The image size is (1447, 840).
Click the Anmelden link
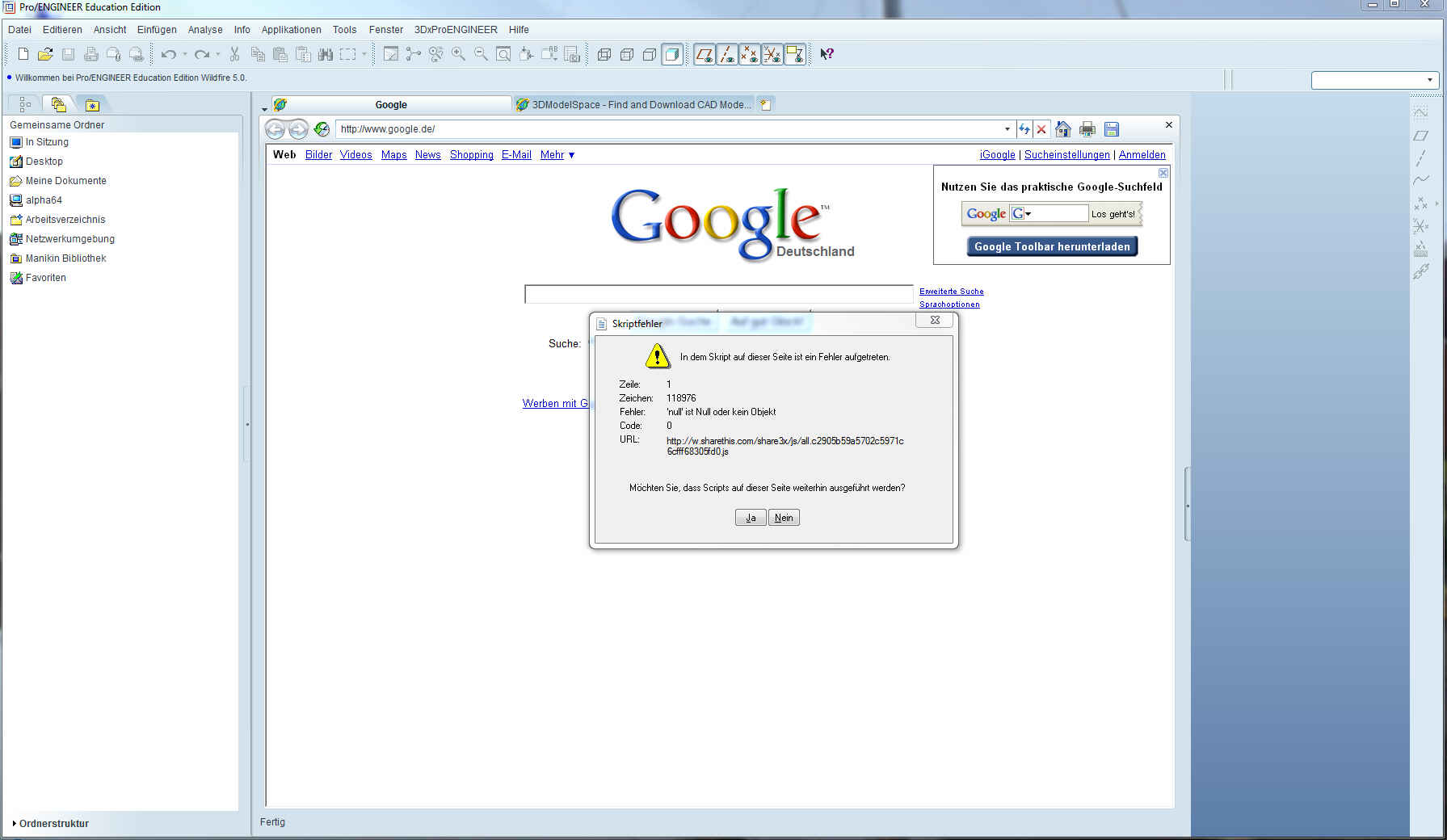click(1142, 155)
